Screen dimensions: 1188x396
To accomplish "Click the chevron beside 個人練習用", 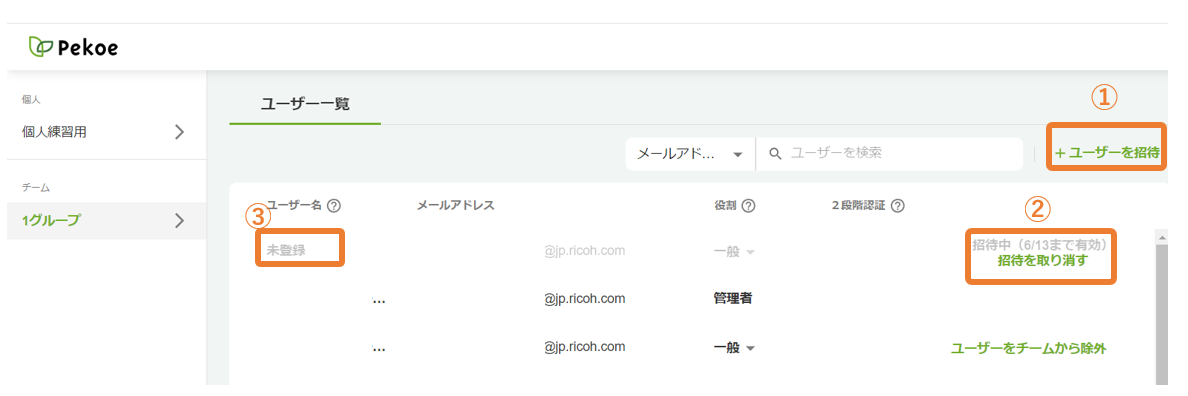I will point(180,132).
